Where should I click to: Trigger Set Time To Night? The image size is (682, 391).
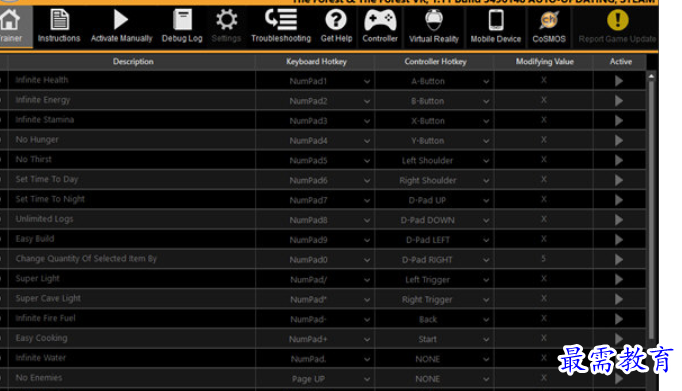(619, 200)
